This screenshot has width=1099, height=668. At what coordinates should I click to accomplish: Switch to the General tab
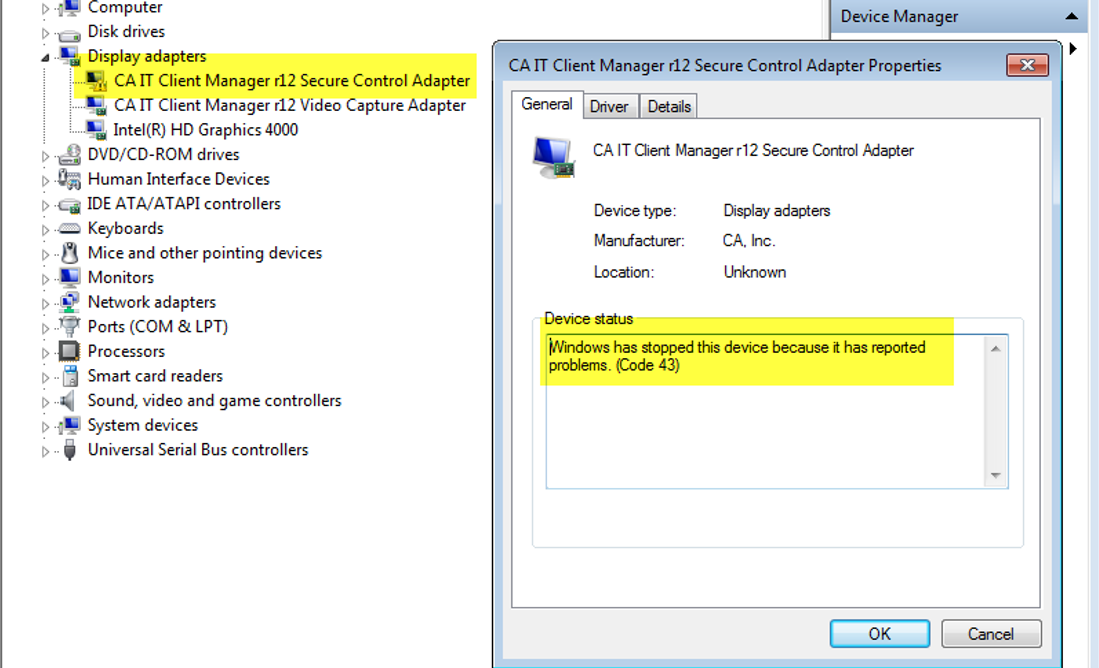click(x=547, y=104)
